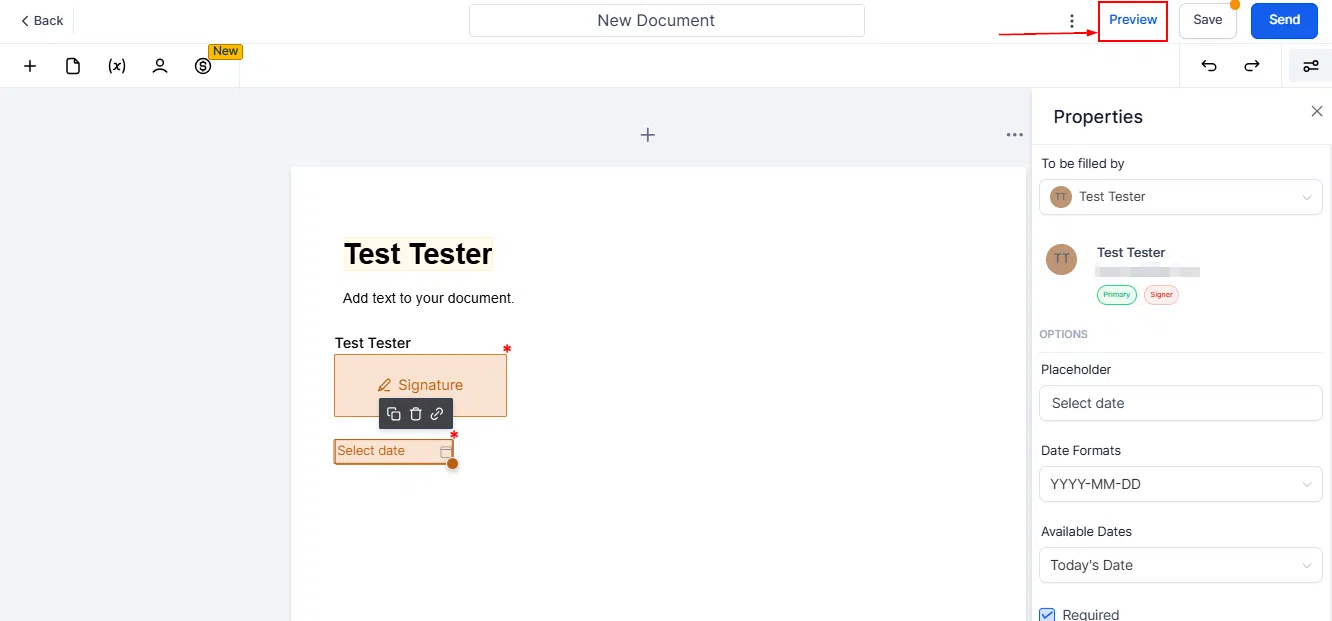The image size is (1332, 621).
Task: Open the dollar pricing icon marked New
Action: coord(203,66)
